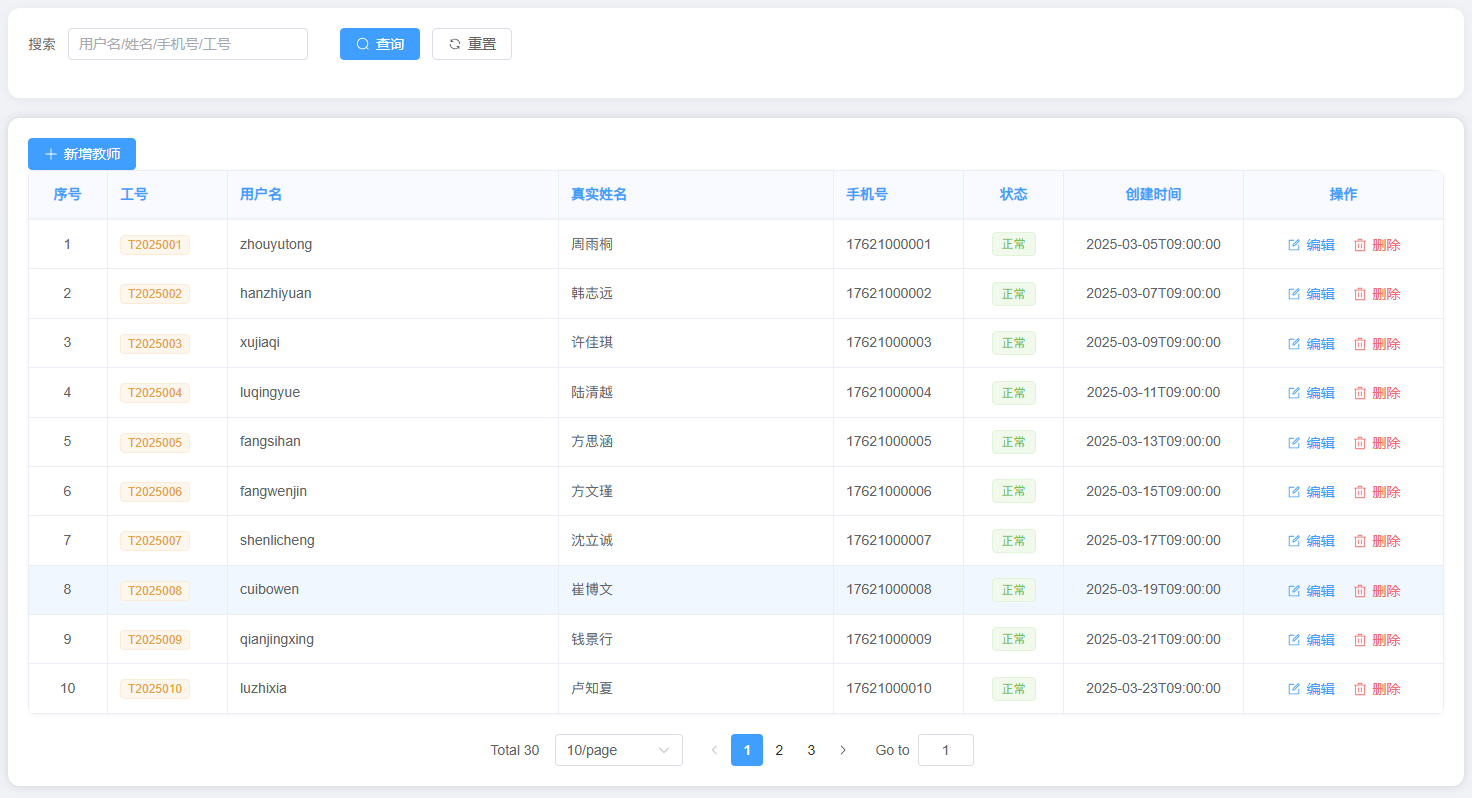Click the edit pencil icon for xujiaqi

tap(1294, 344)
